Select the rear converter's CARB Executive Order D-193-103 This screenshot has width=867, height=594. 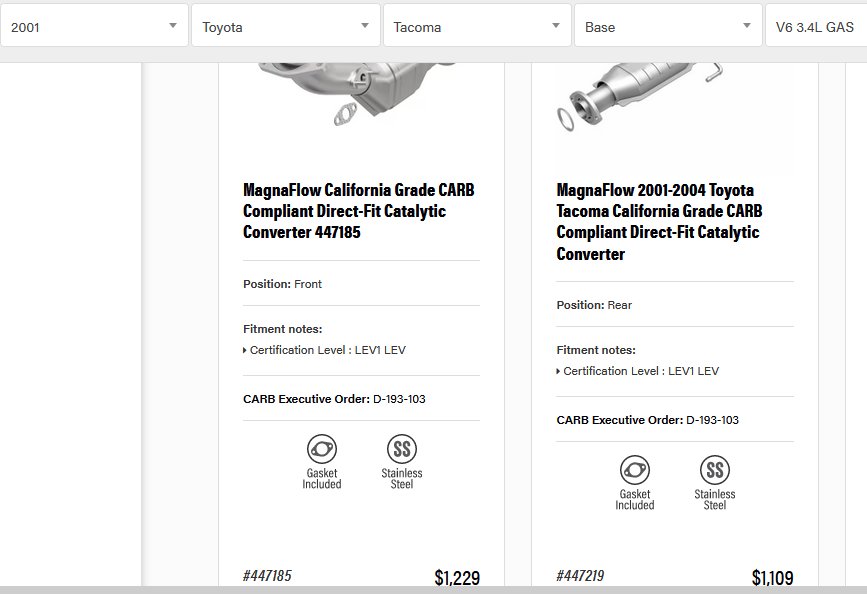[647, 420]
